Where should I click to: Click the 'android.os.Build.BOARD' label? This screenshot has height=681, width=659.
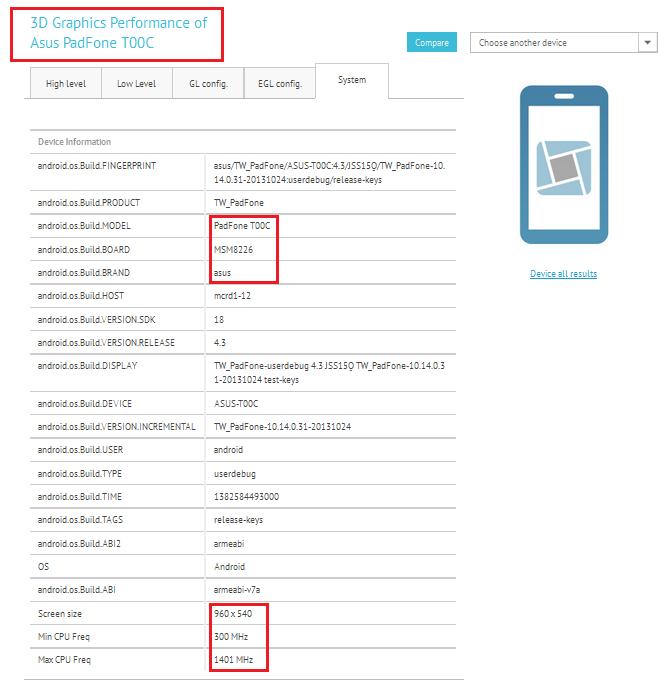[x=83, y=249]
